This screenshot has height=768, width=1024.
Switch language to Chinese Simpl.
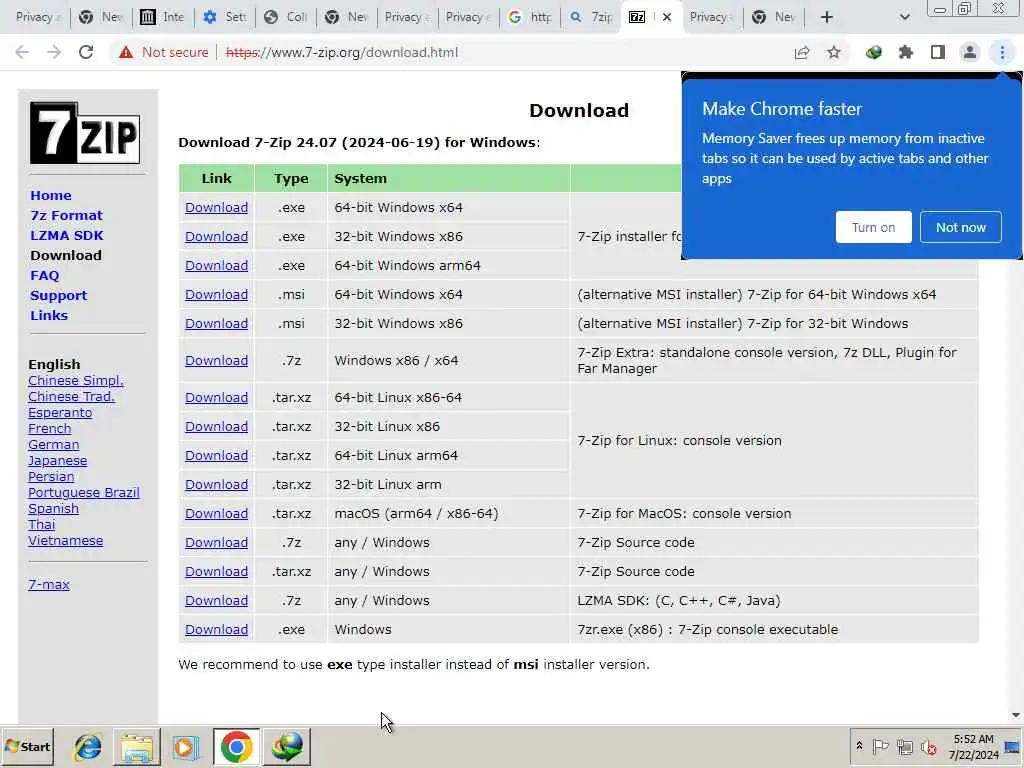(x=76, y=381)
